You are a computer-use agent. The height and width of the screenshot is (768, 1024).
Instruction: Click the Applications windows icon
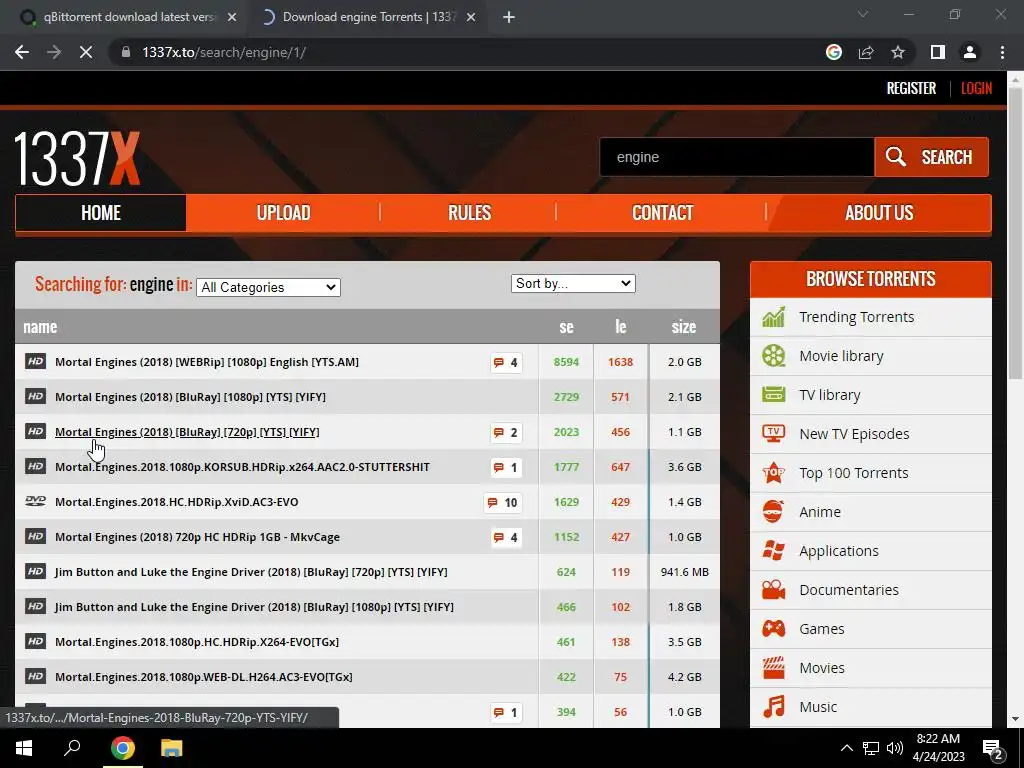[x=773, y=551]
